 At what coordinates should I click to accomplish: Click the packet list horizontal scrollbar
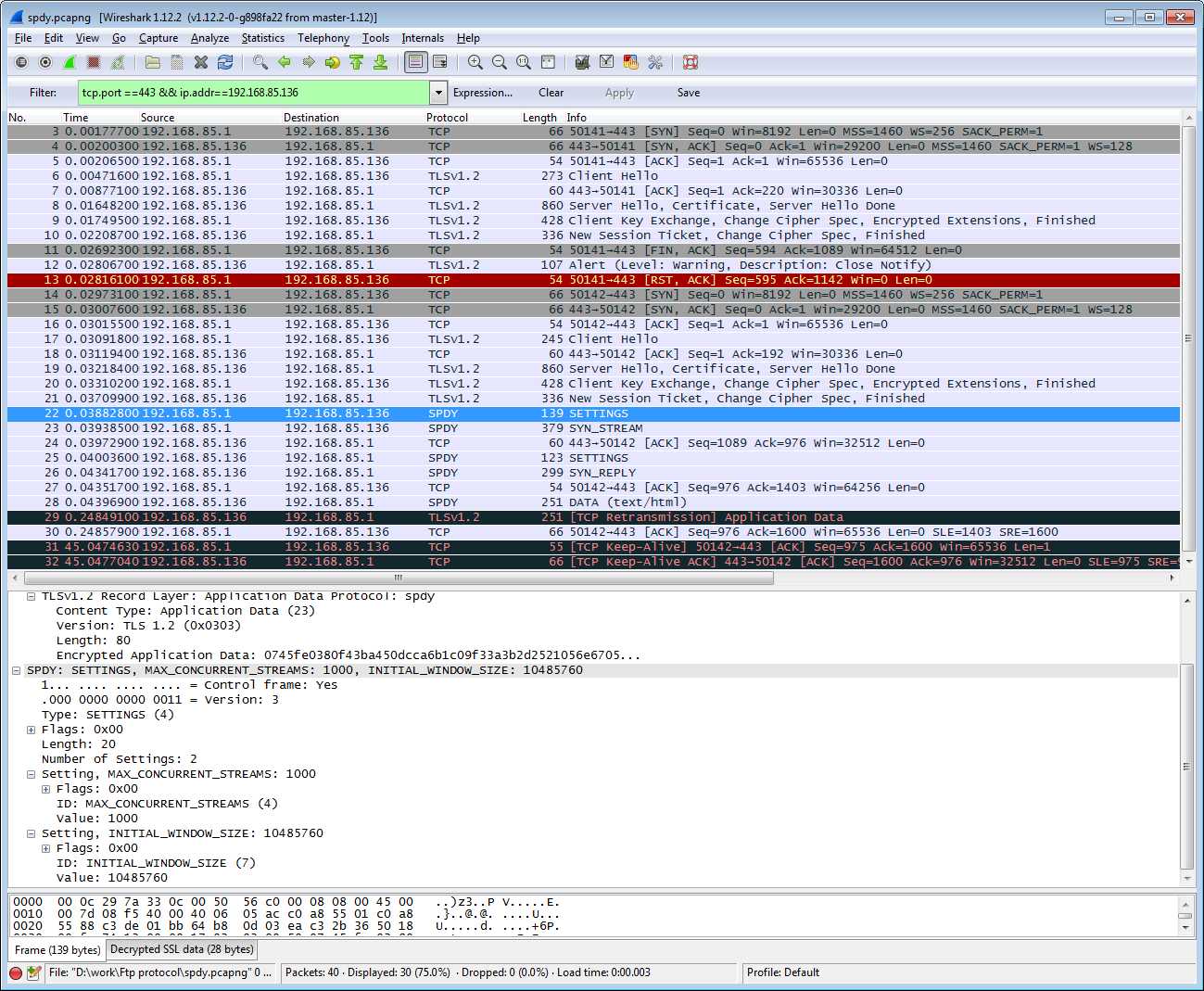397,578
